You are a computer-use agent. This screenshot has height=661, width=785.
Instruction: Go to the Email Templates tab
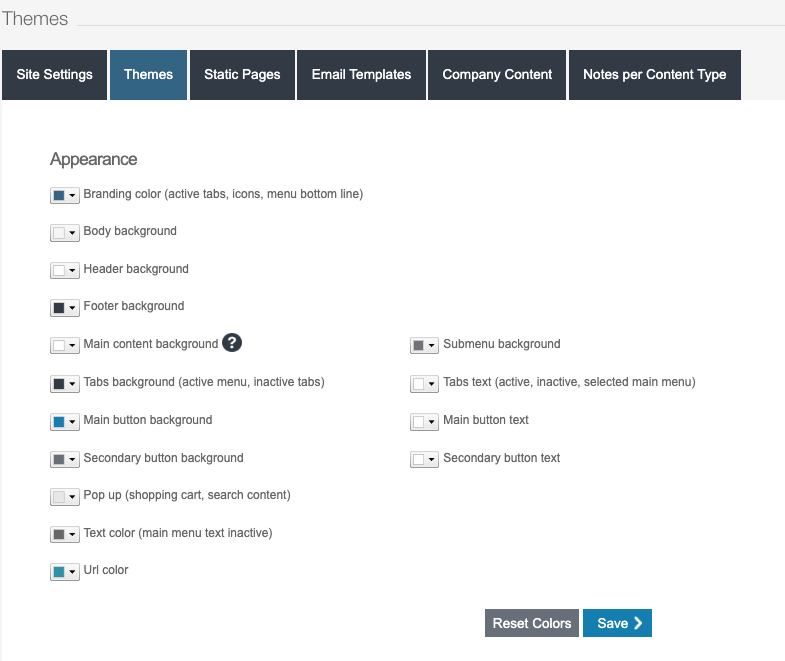pyautogui.click(x=361, y=75)
